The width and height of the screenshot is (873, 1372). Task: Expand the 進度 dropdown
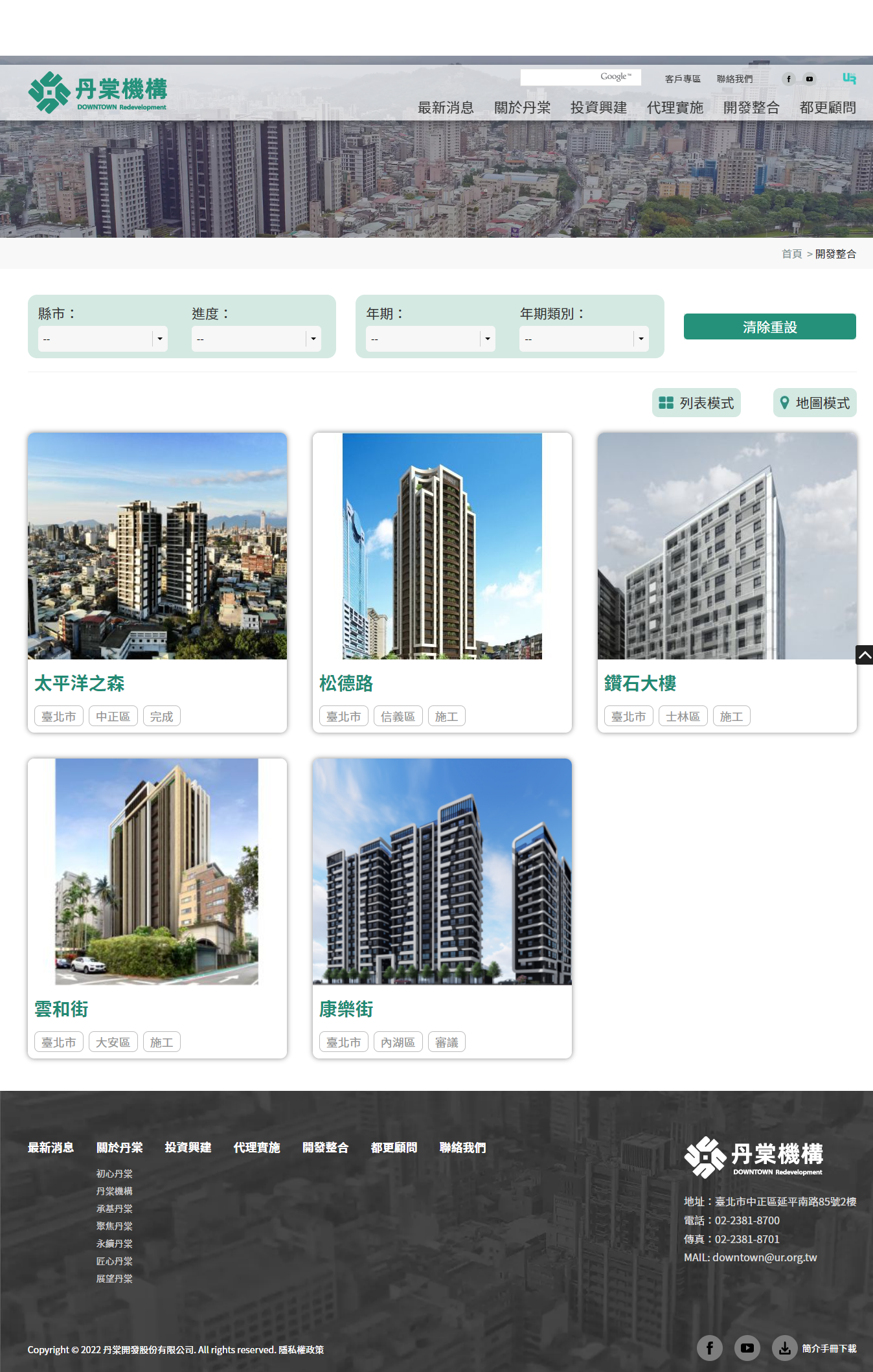point(256,339)
